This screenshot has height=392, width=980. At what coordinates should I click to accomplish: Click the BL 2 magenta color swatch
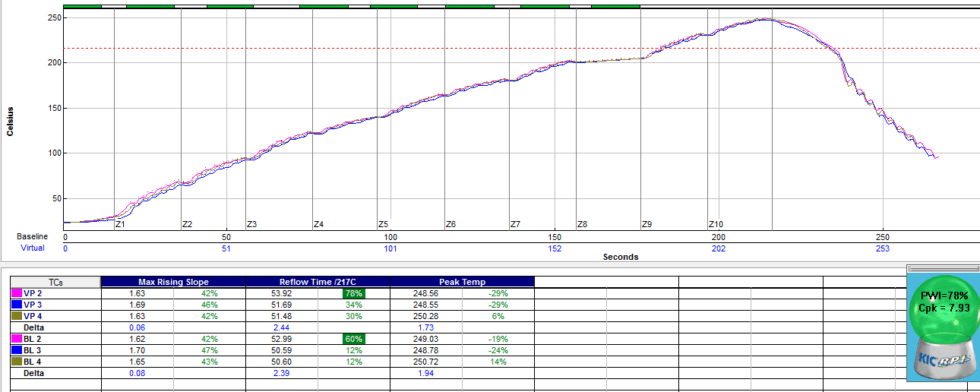click(x=16, y=339)
